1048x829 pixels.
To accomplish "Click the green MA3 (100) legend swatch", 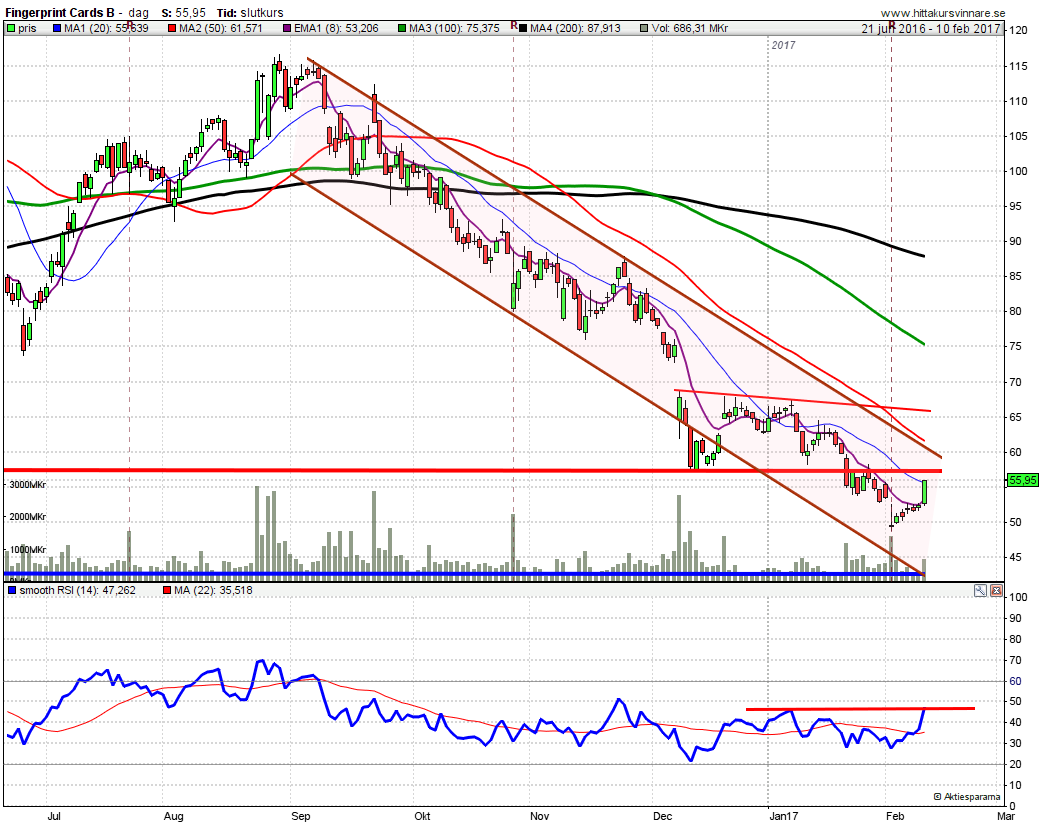I will coord(402,28).
